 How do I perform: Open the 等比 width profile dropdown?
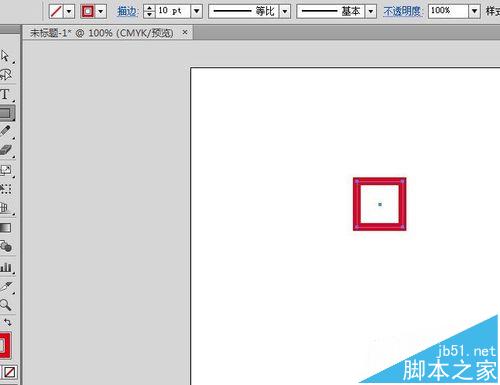(285, 11)
